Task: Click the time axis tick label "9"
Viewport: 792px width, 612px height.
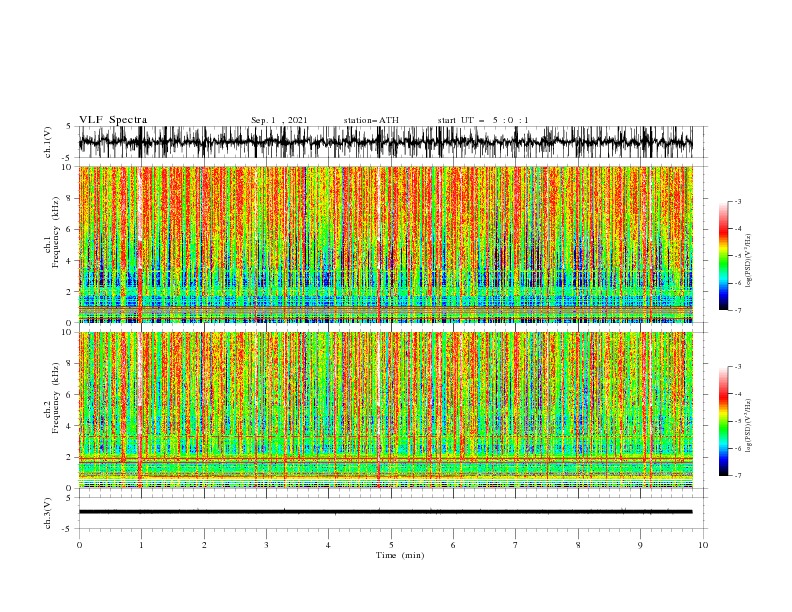Action: [640, 545]
